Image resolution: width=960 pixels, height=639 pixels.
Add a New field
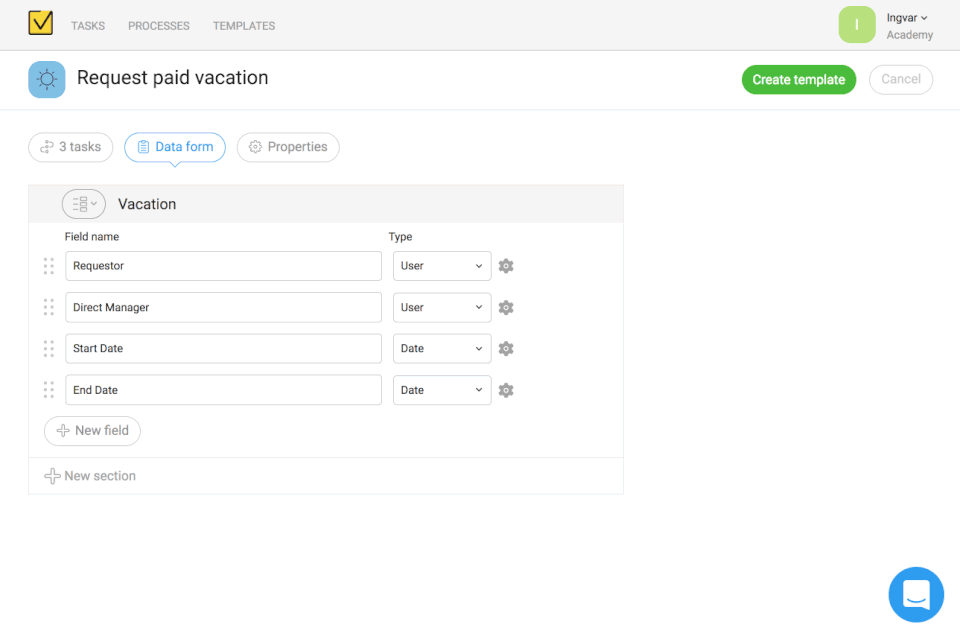pos(92,431)
